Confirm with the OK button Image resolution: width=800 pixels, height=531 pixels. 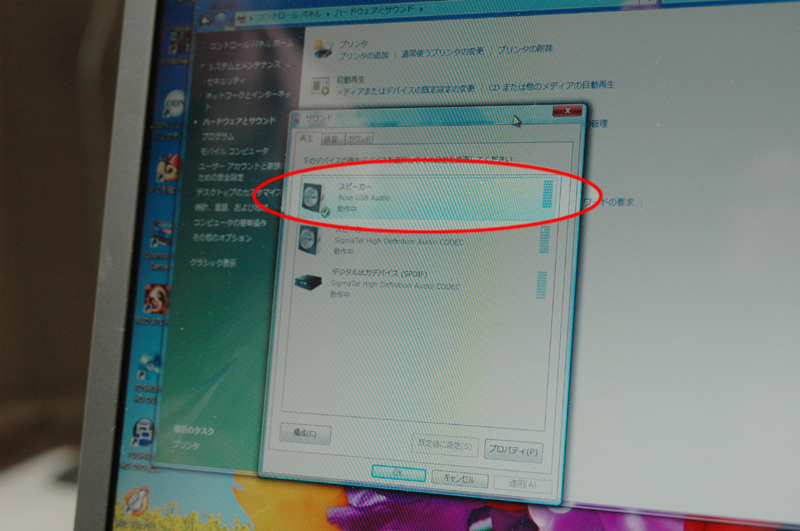[399, 473]
